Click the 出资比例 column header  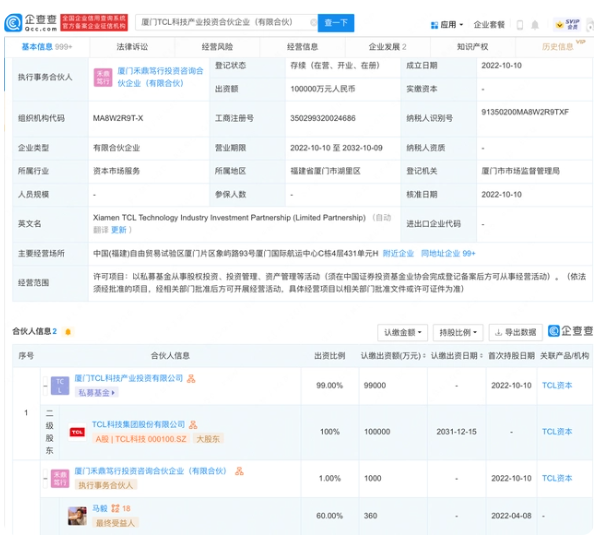[330, 356]
